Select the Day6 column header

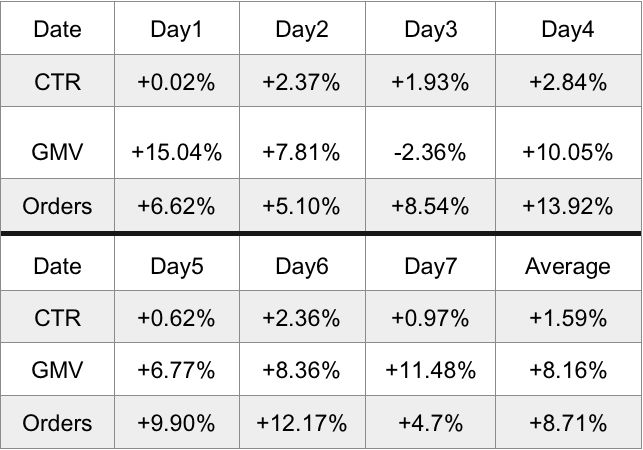click(x=301, y=266)
